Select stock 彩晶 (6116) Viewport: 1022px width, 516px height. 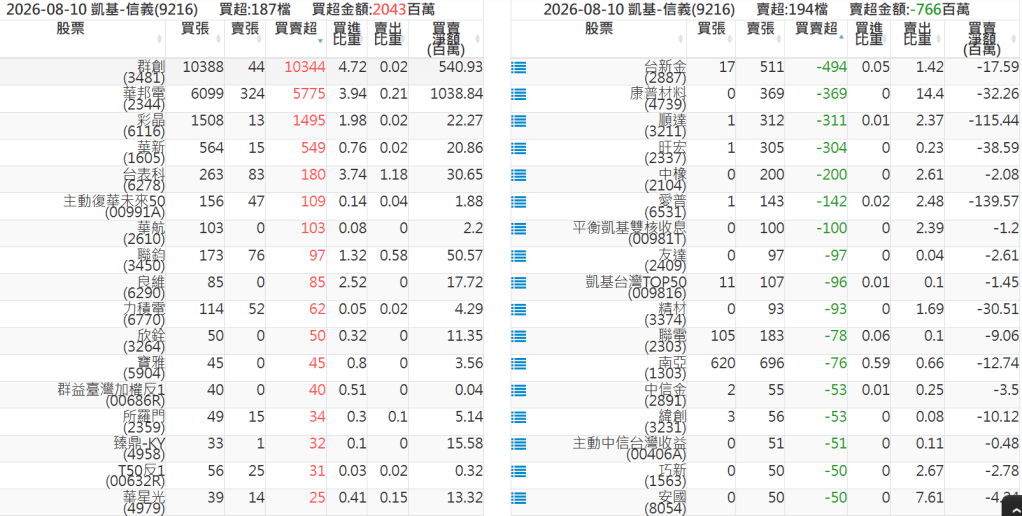point(144,126)
